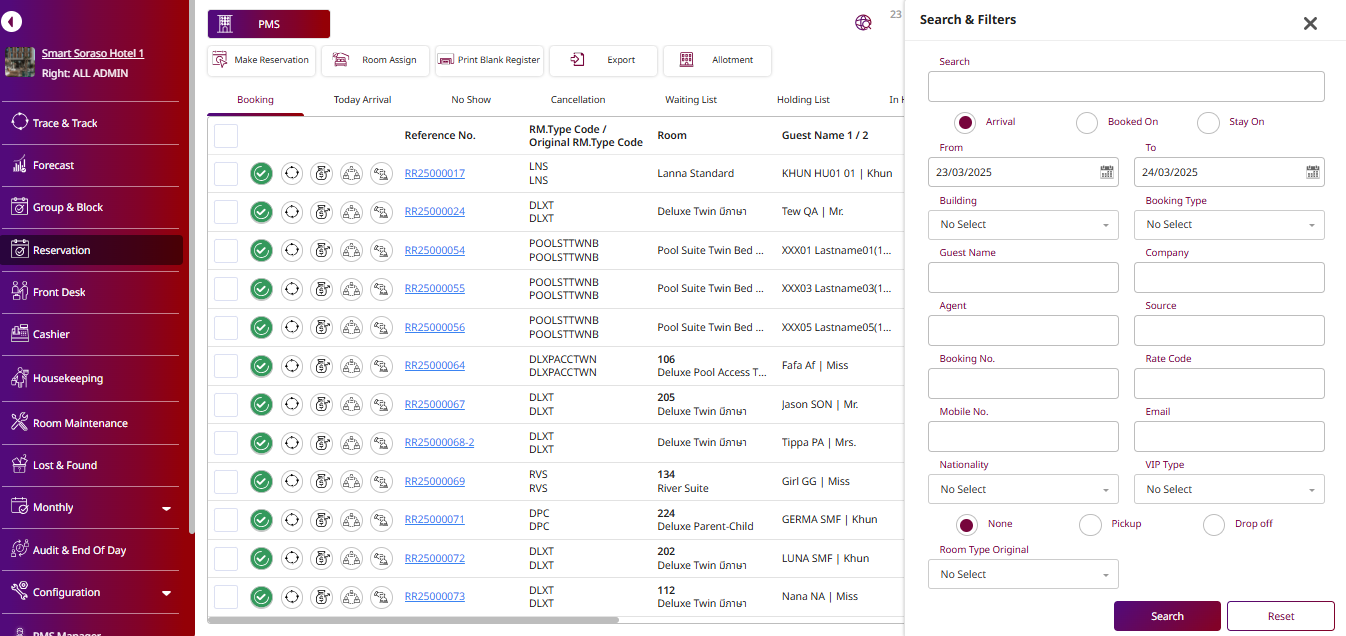Click the globe language icon
The height and width of the screenshot is (636, 1346).
[x=863, y=22]
